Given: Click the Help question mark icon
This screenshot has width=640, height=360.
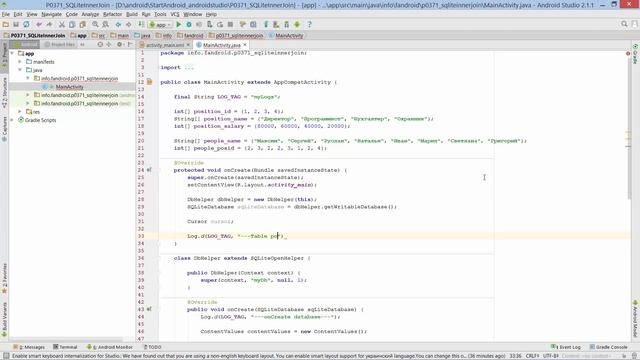Looking at the screenshot, I should 309,24.
